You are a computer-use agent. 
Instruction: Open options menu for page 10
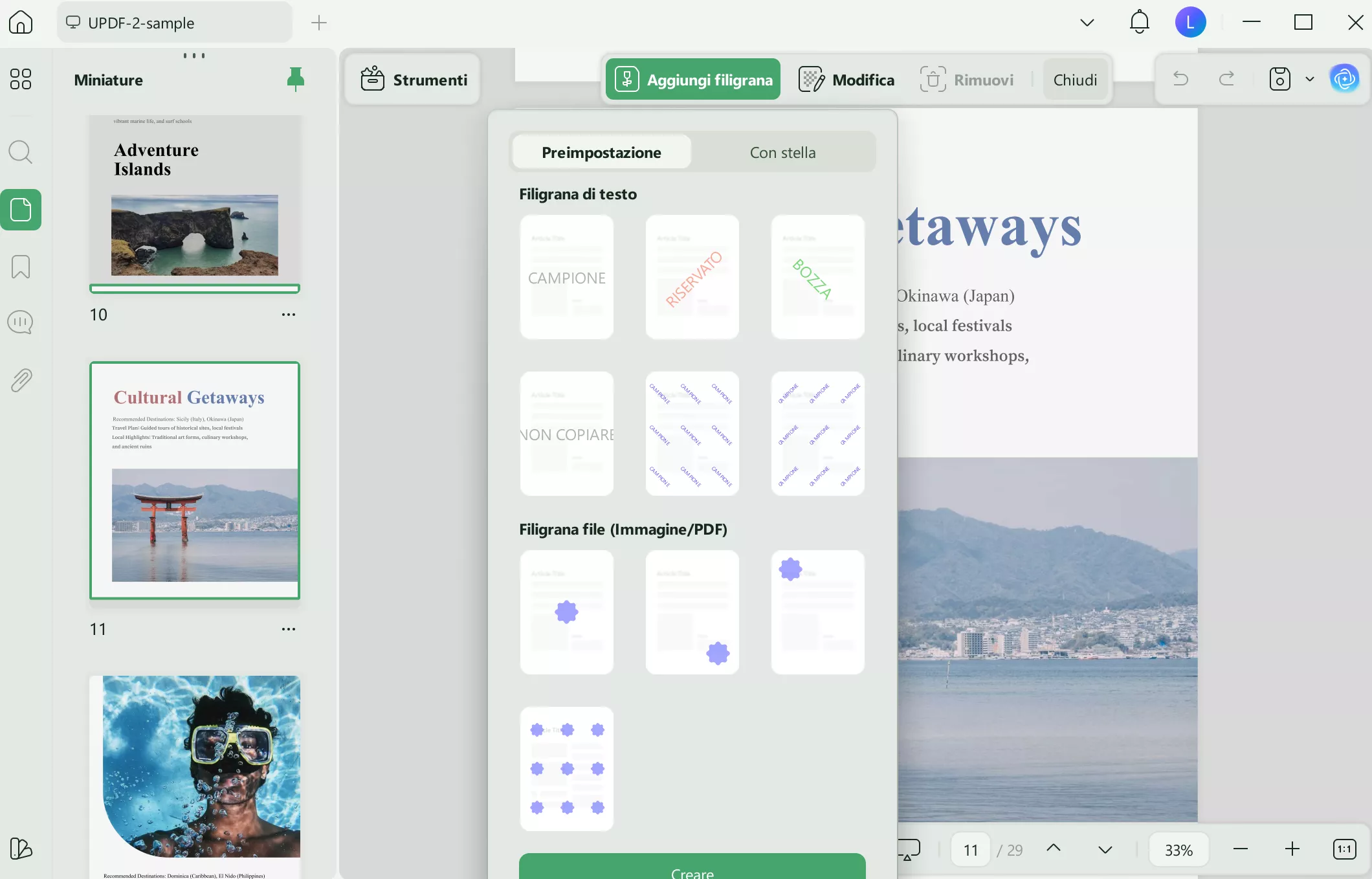[x=288, y=315]
